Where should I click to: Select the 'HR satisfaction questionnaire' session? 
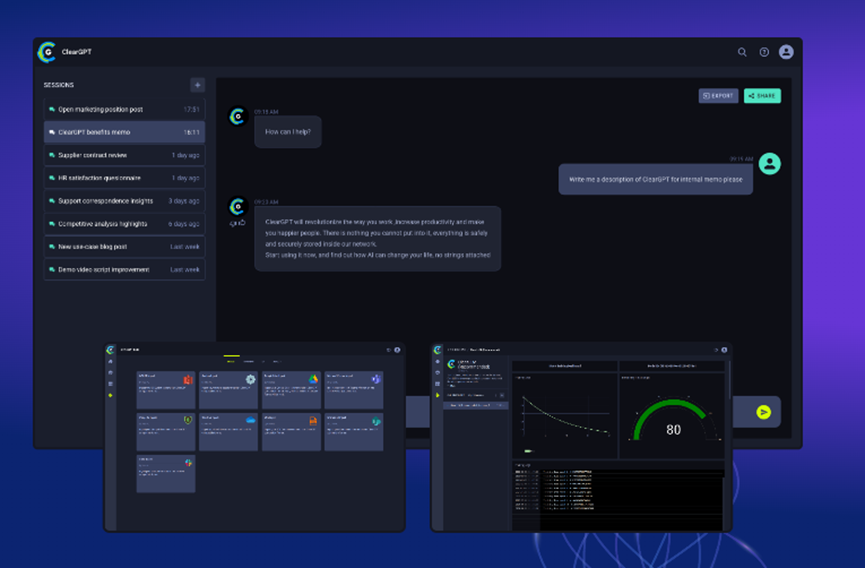[124, 178]
